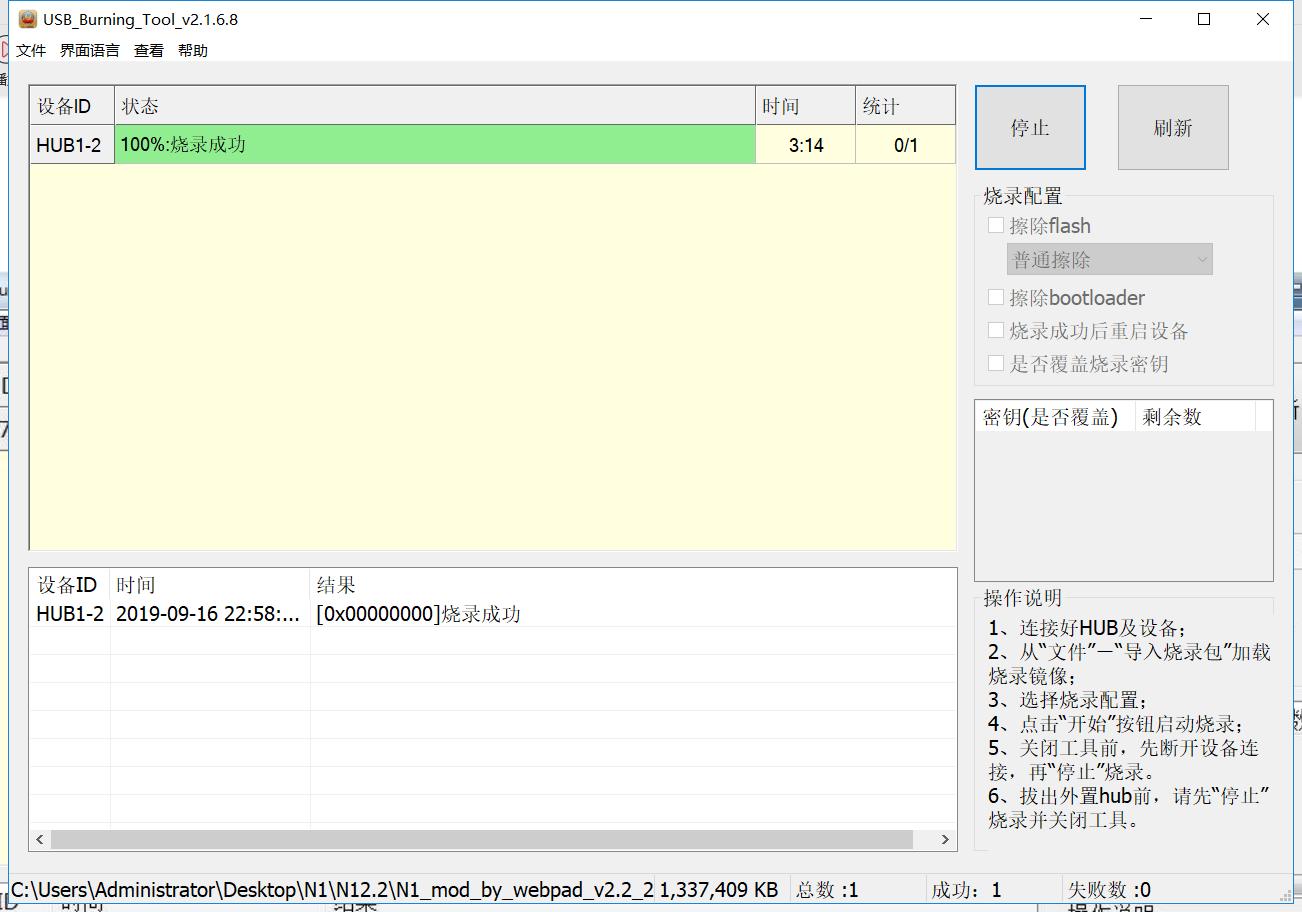Maximize the USB Burning Tool window
This screenshot has height=912, width=1302.
(x=1204, y=19)
